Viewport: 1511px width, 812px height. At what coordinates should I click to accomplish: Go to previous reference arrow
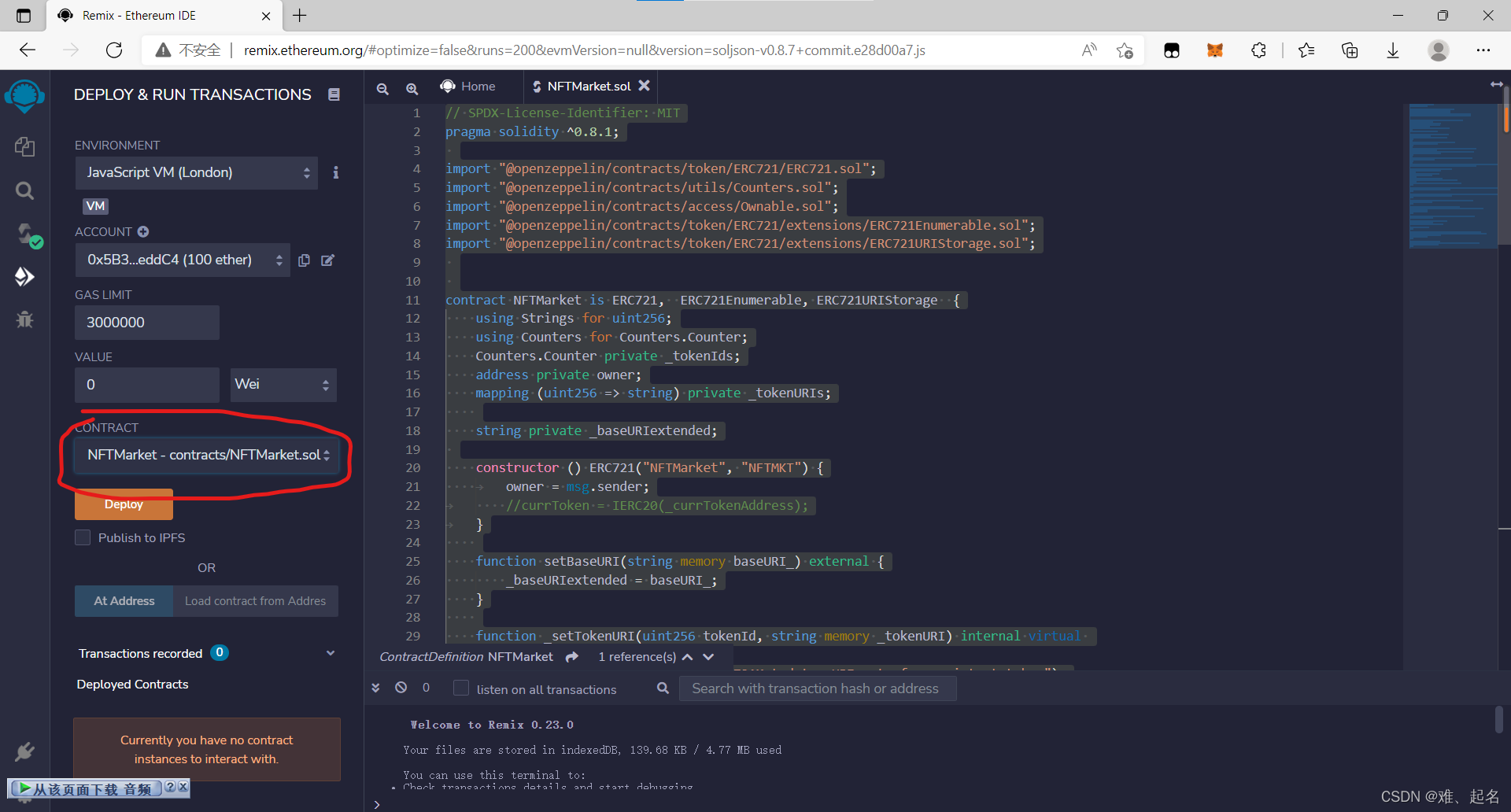(687, 656)
